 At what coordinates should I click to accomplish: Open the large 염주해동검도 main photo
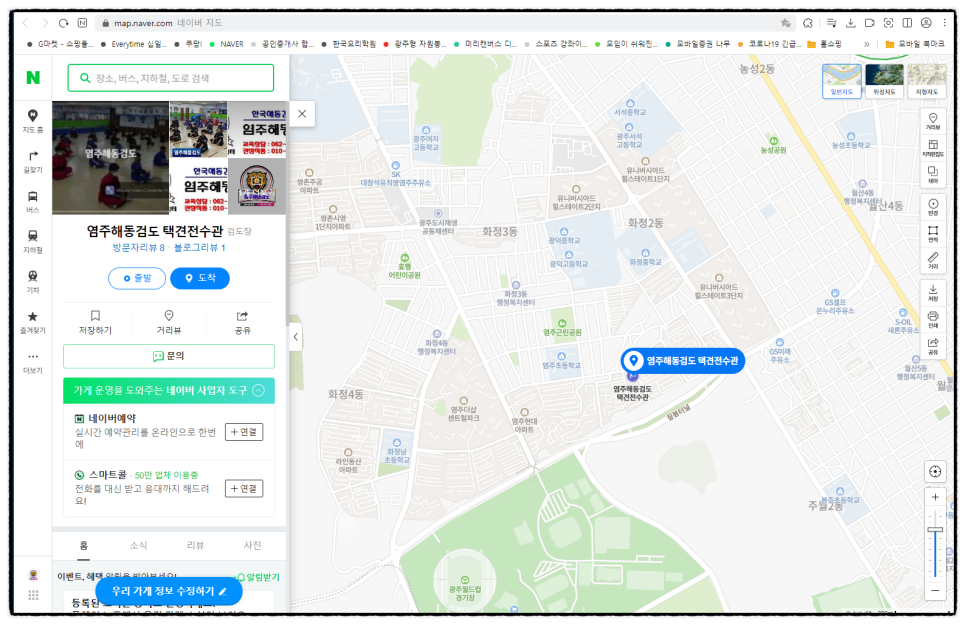tap(110, 158)
